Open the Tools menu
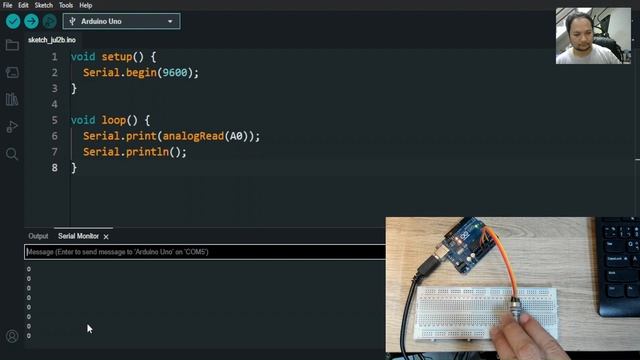Viewport: 640px width, 360px height. click(66, 5)
